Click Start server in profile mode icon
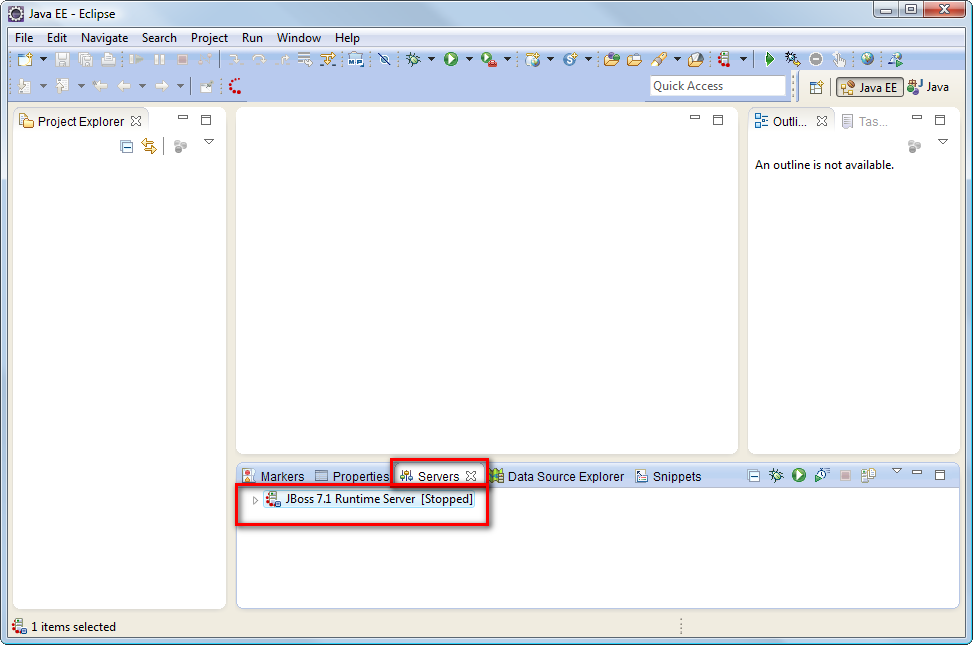The height and width of the screenshot is (645, 973). click(x=822, y=476)
